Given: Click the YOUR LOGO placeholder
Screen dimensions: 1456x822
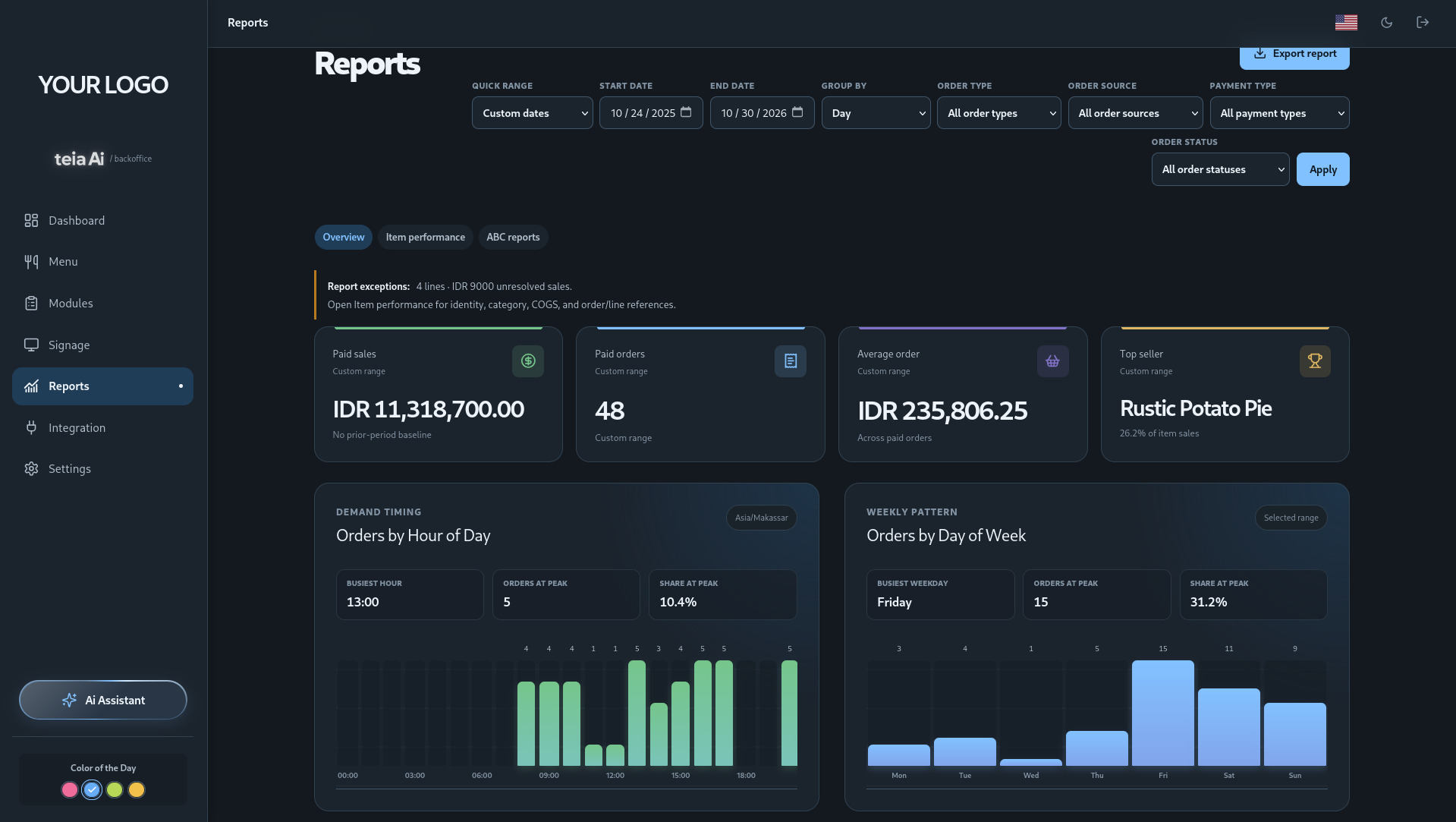Looking at the screenshot, I should coord(103,85).
